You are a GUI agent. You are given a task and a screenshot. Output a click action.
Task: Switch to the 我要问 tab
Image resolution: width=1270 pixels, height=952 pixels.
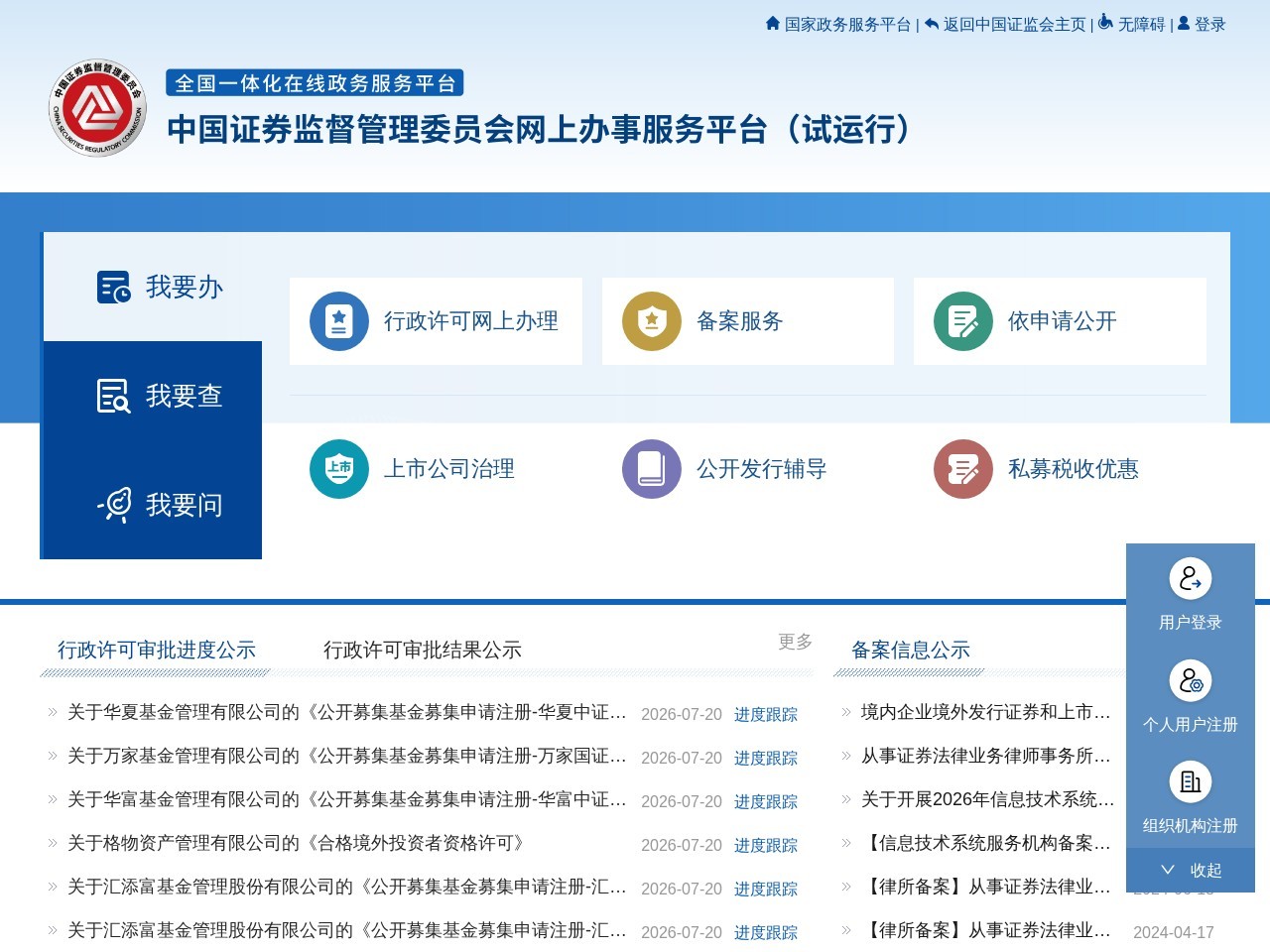(153, 505)
